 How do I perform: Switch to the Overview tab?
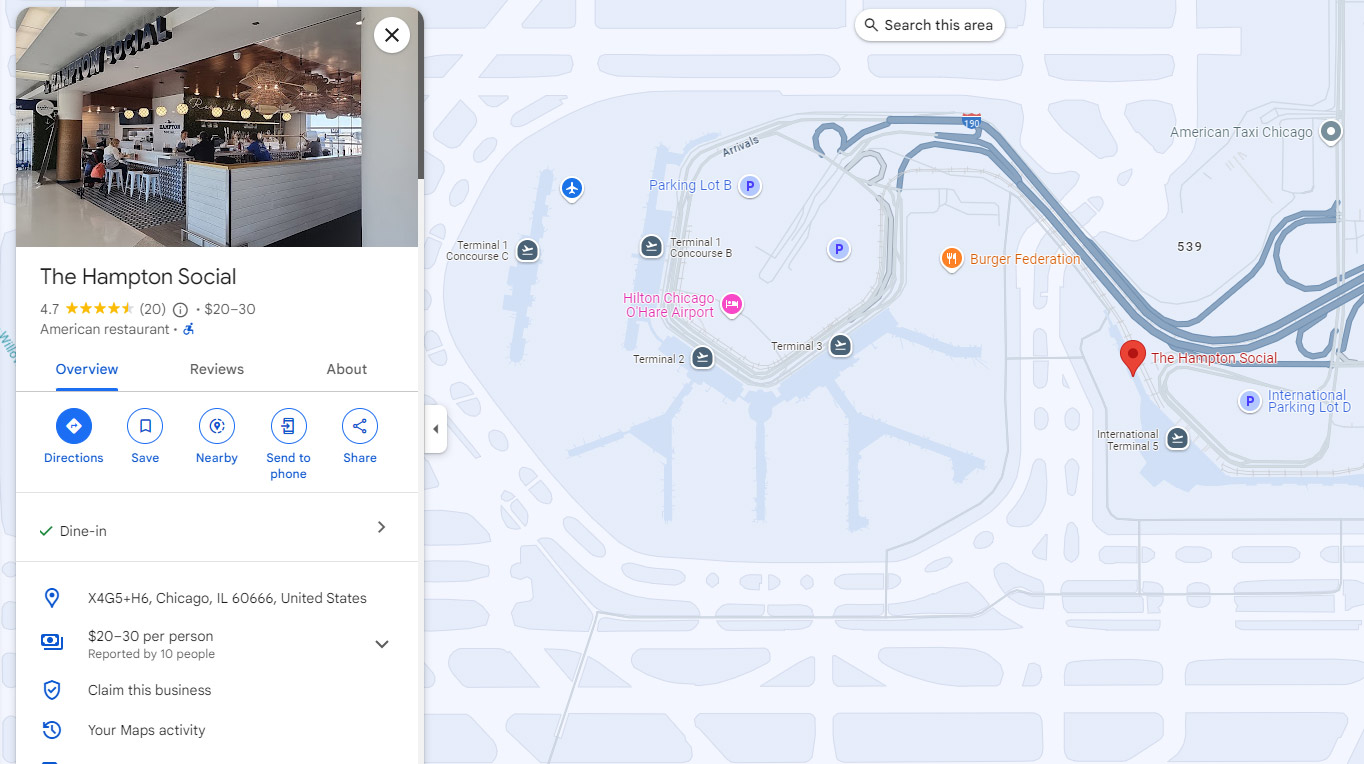tap(87, 369)
